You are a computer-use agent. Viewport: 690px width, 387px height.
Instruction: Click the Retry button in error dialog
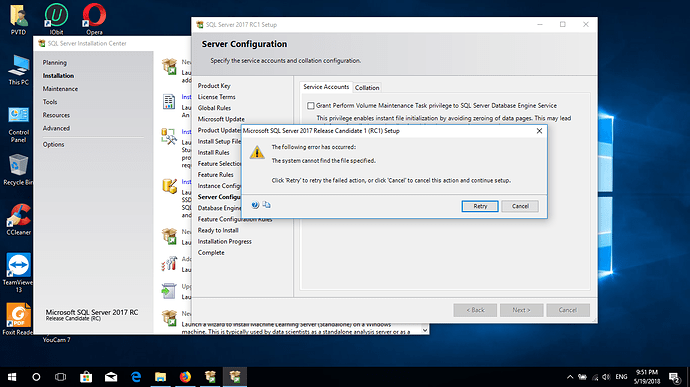pos(480,206)
